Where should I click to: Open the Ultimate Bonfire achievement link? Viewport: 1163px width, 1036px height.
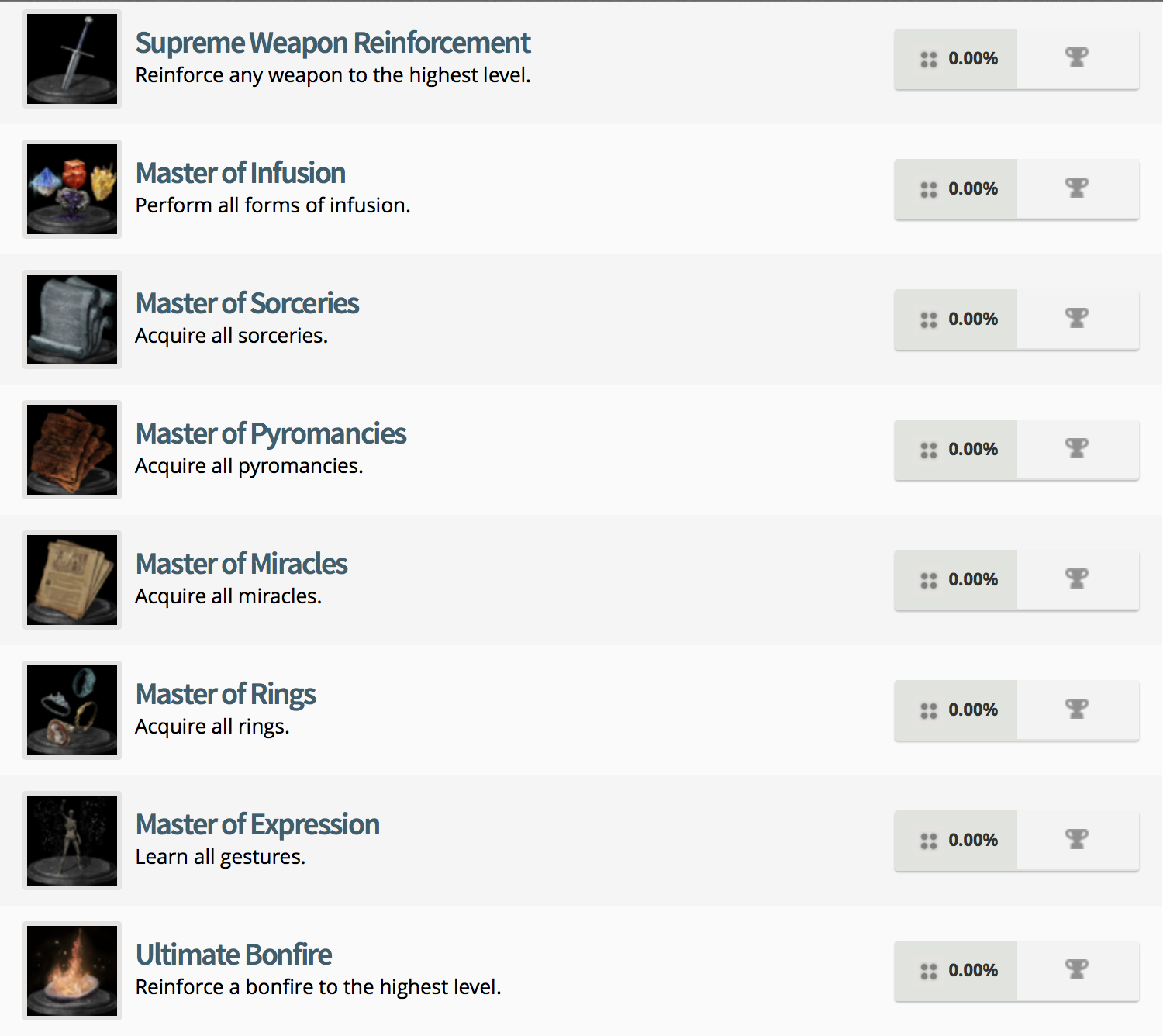point(233,955)
